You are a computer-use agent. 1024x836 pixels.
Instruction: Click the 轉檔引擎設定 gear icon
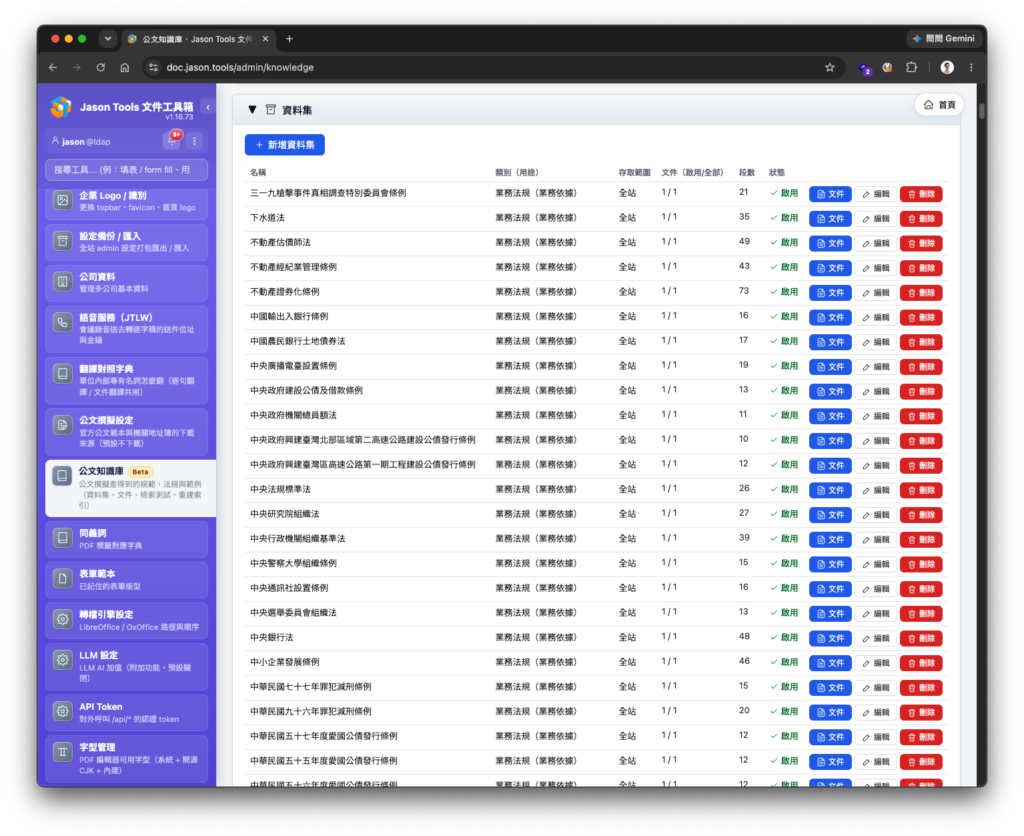[x=63, y=619]
